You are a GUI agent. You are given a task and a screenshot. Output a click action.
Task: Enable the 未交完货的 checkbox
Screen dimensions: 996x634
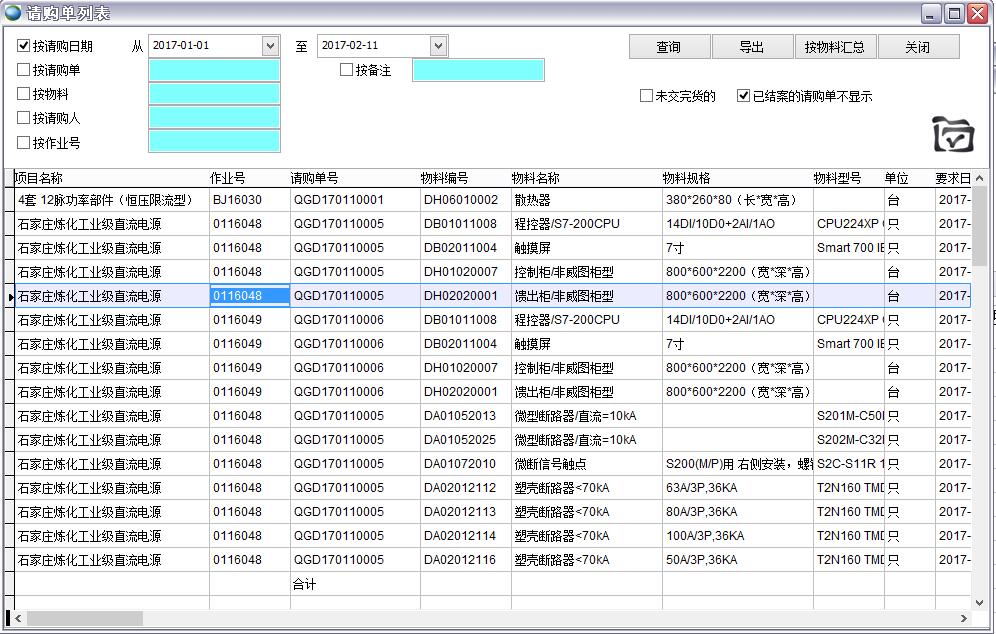[x=646, y=96]
